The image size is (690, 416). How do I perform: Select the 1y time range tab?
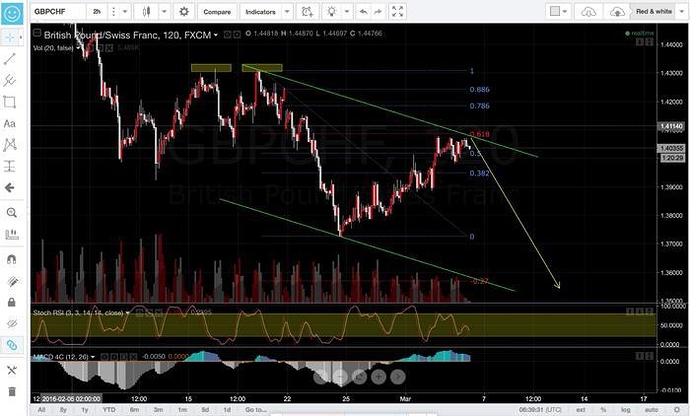[x=84, y=410]
